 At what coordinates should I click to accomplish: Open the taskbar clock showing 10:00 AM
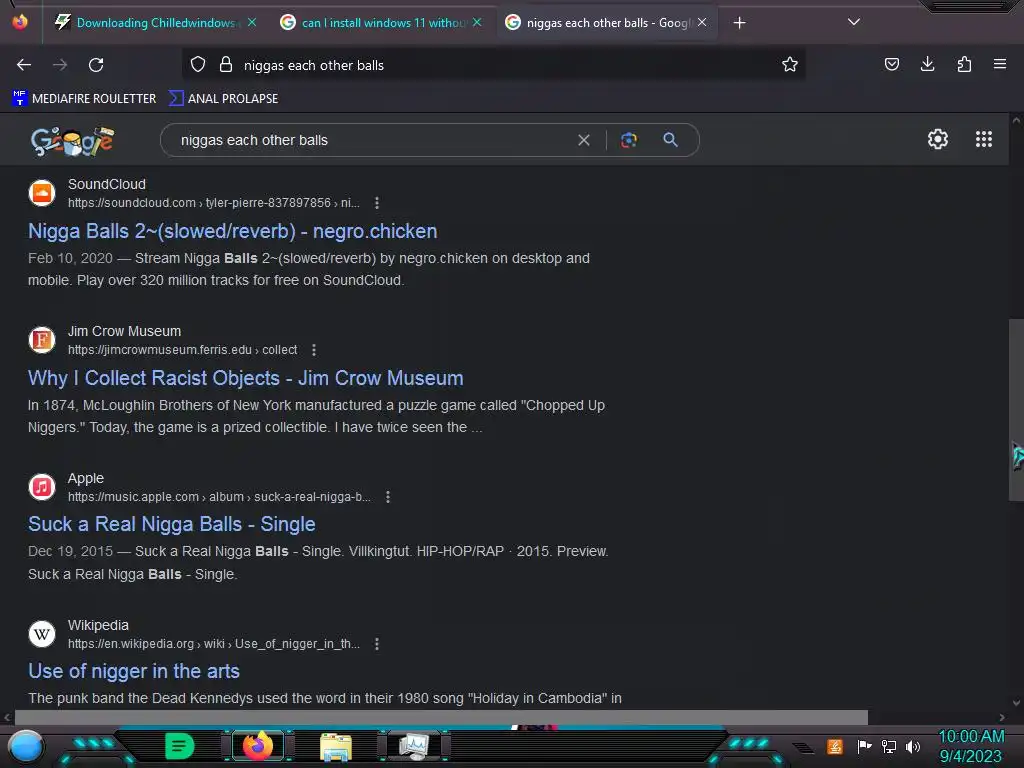(971, 746)
